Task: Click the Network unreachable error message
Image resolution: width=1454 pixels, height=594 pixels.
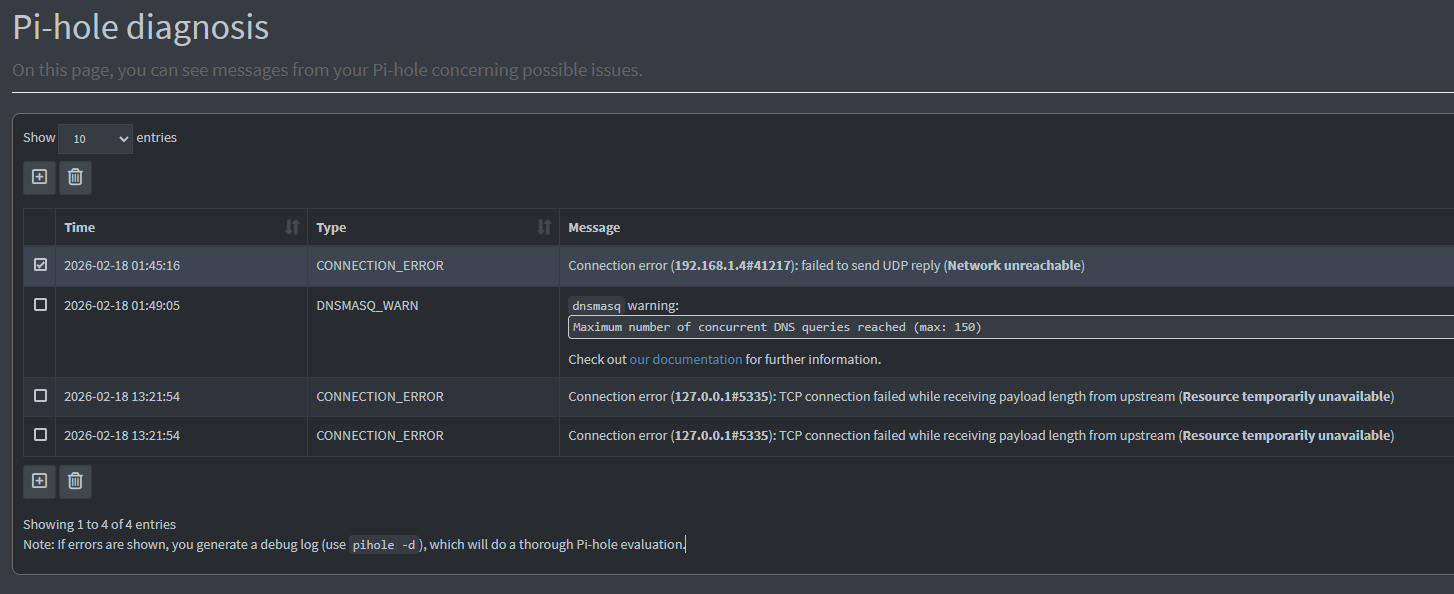Action: 826,266
